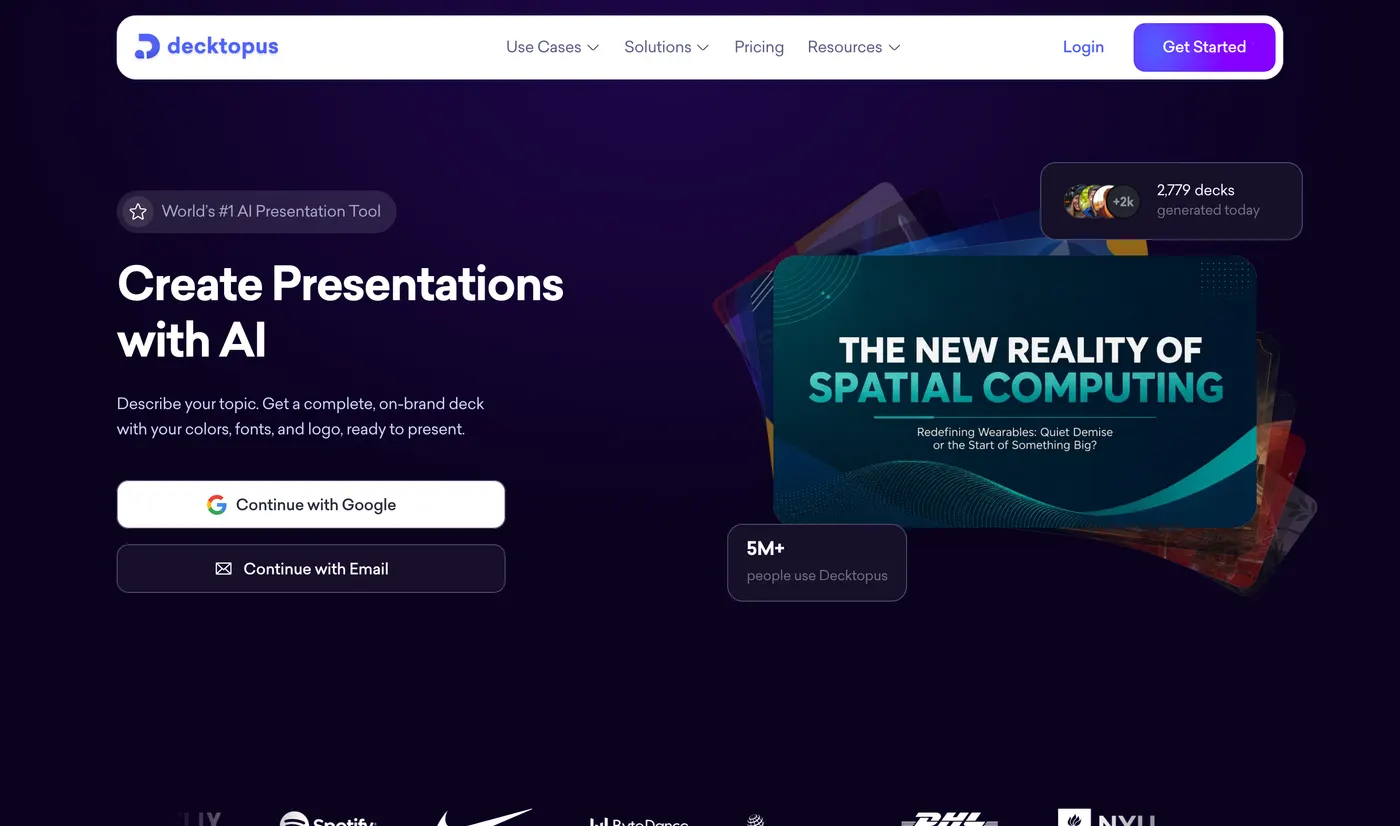Click World's #1 AI Presentation Tool badge text
Viewport: 1400px width, 826px height.
[271, 211]
